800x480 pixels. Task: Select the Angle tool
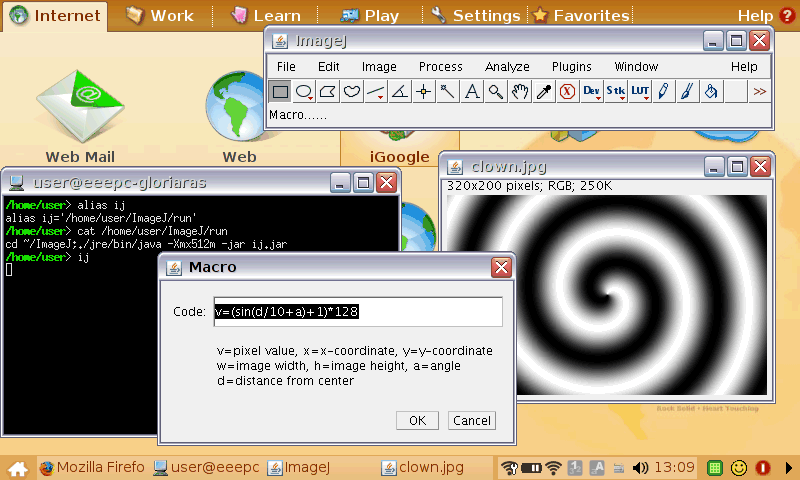pos(400,92)
